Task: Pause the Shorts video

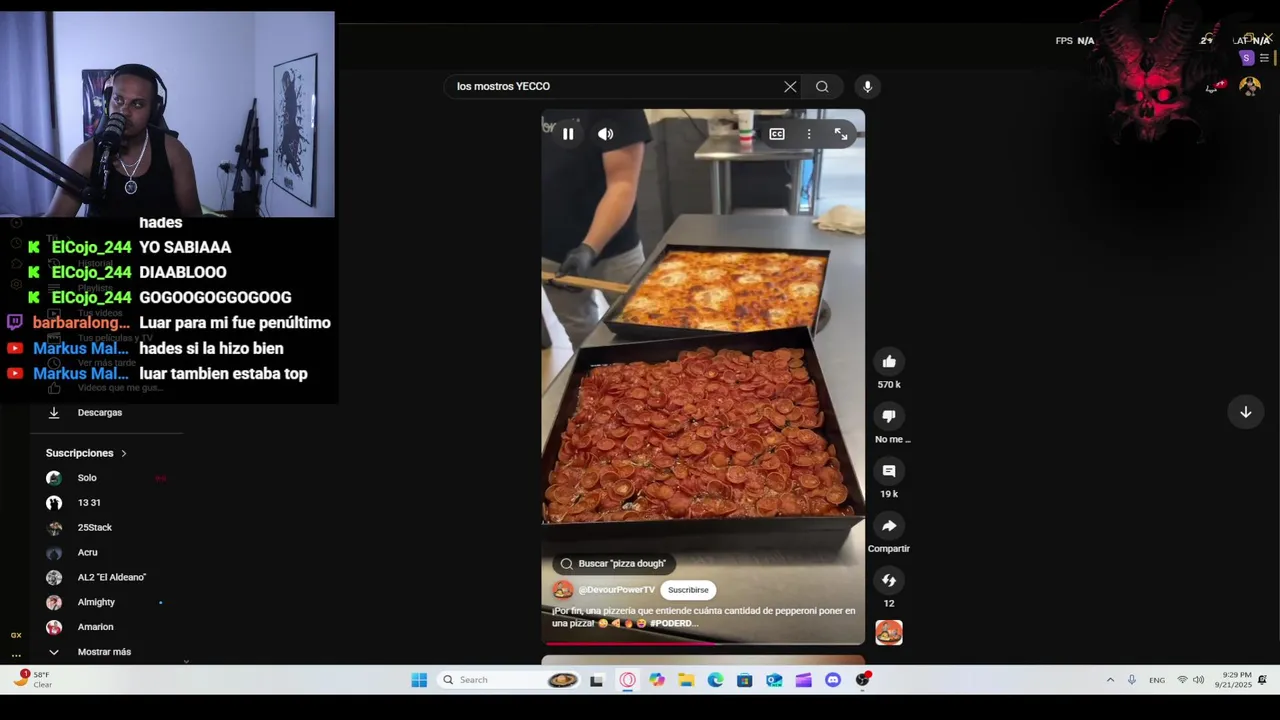Action: (x=568, y=134)
